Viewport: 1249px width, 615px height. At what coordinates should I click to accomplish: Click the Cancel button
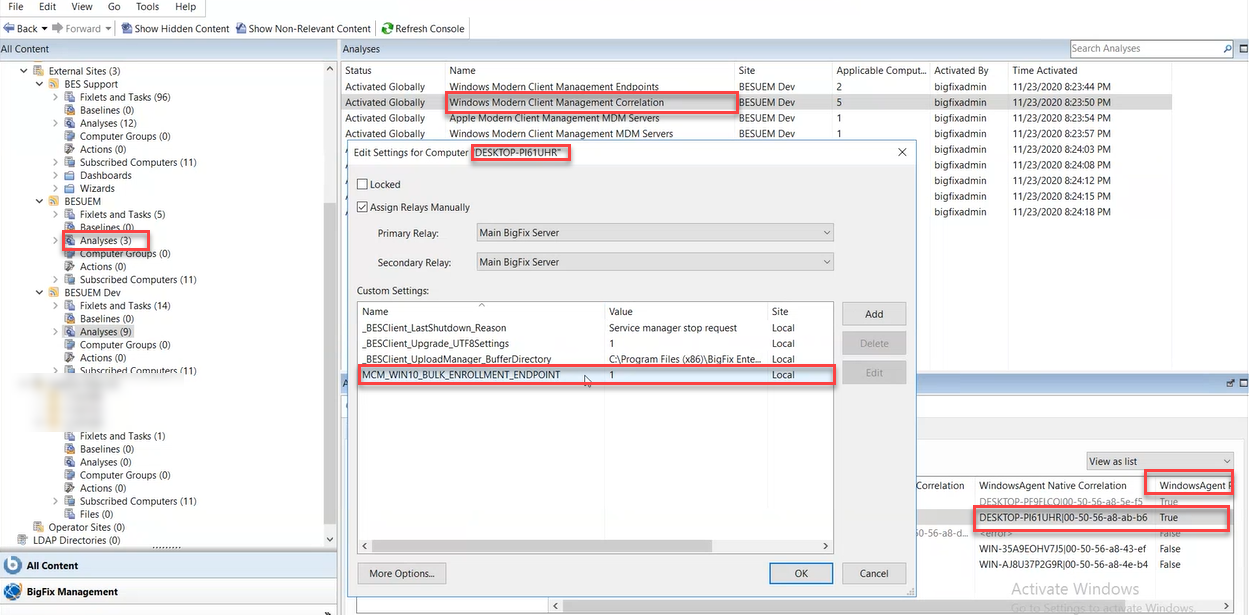click(x=873, y=573)
